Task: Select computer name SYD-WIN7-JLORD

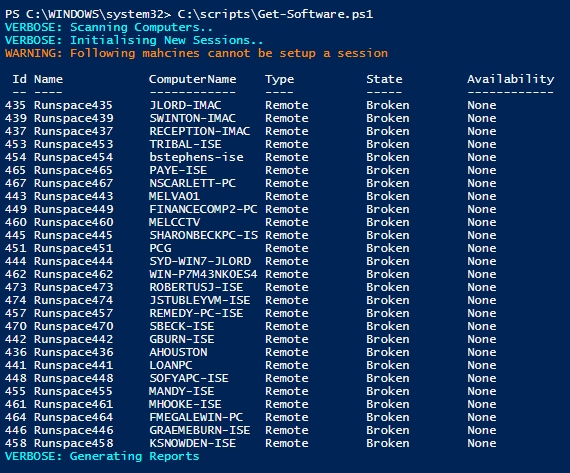Action: [200, 261]
